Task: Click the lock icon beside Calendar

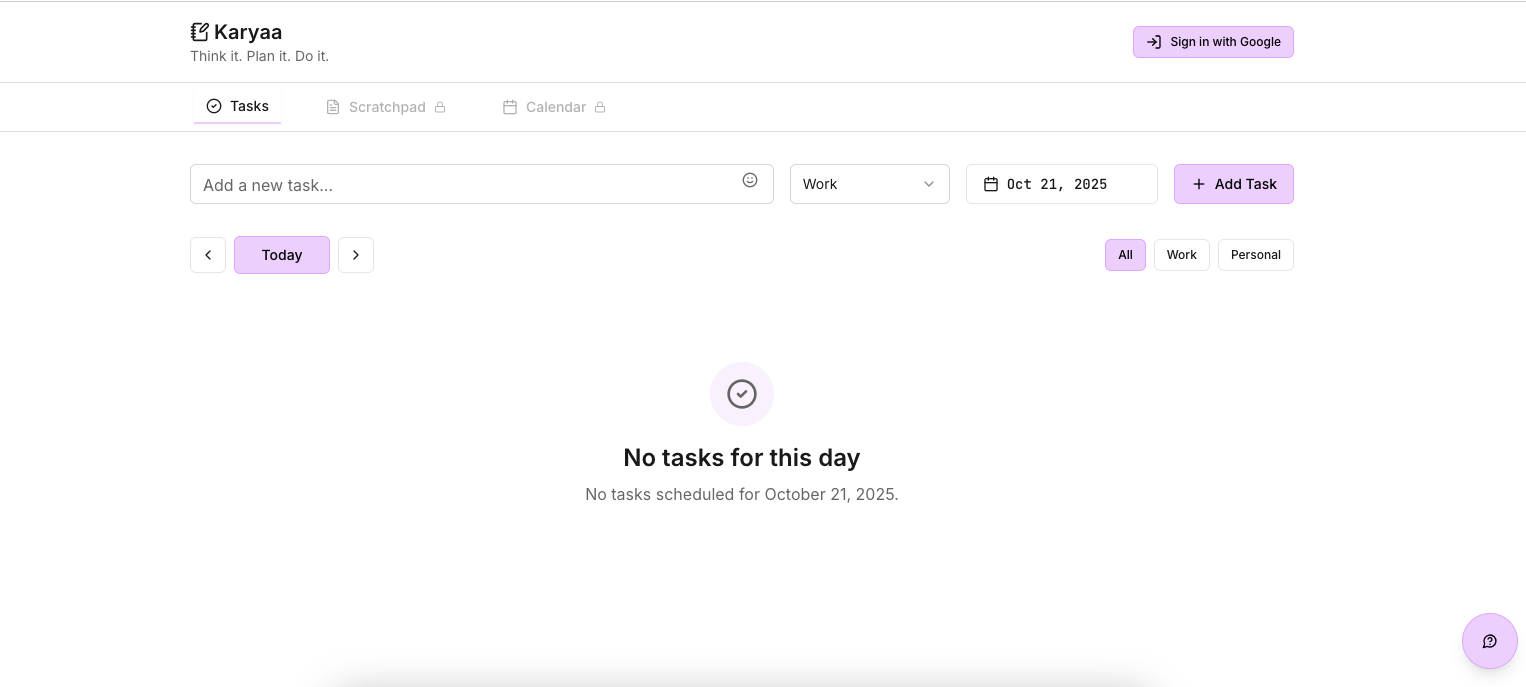Action: point(600,107)
